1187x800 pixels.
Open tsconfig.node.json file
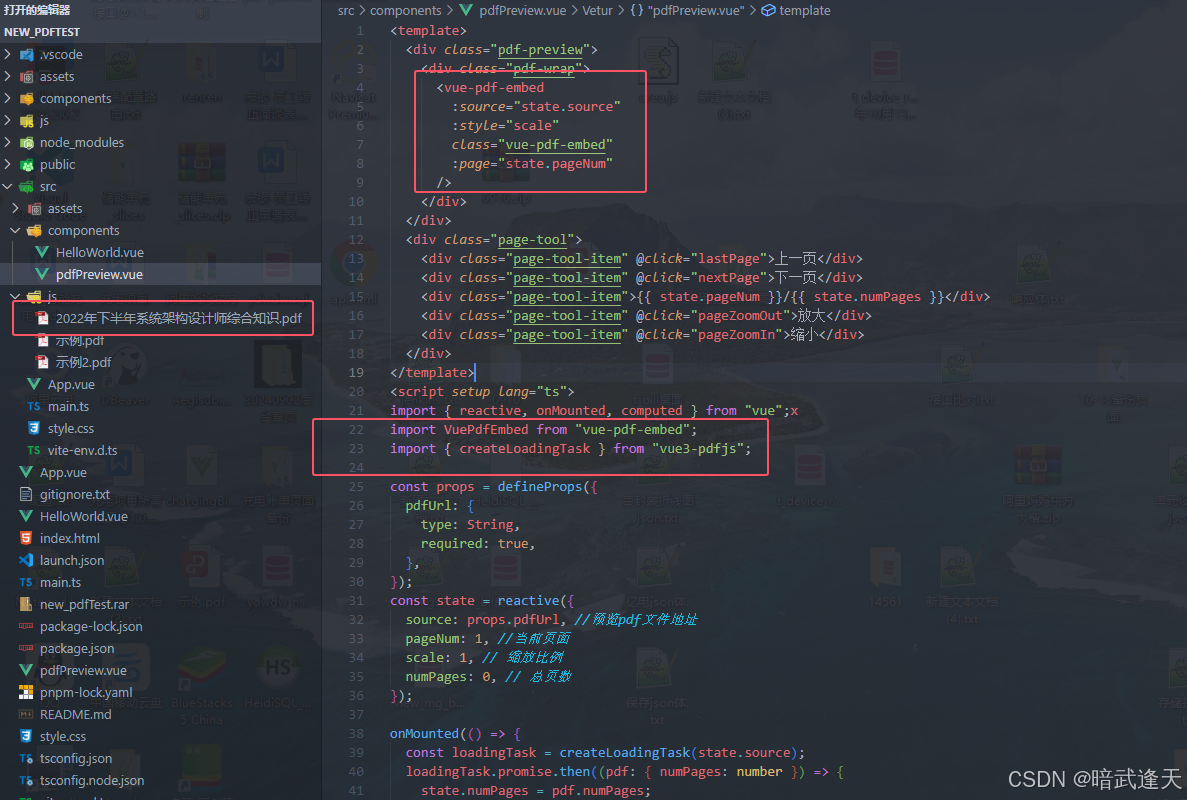click(92, 780)
